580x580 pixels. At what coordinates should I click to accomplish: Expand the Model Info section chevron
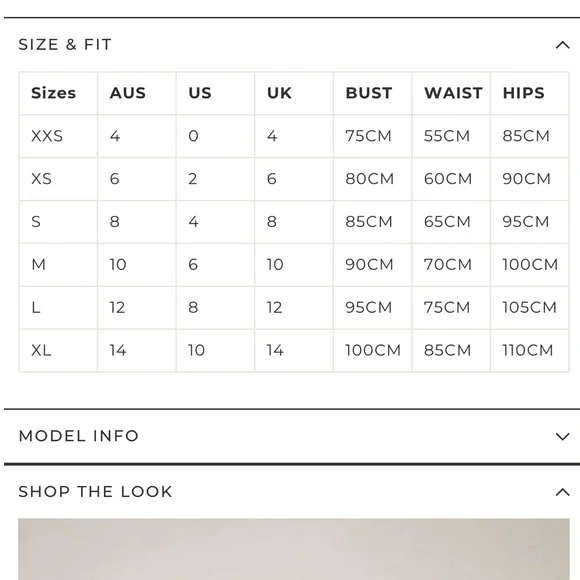pos(562,436)
